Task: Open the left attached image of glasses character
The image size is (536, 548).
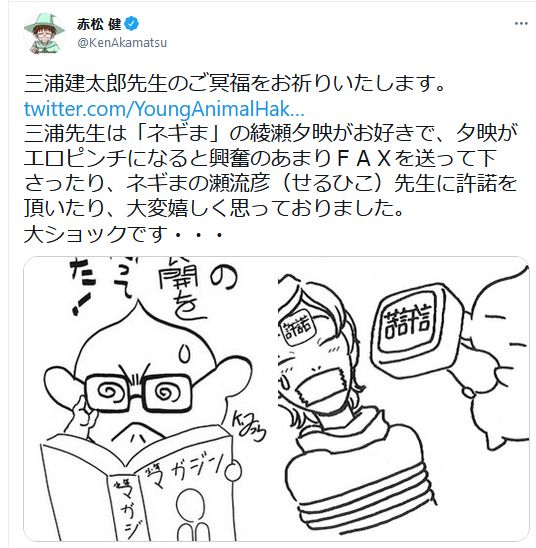Action: [150, 398]
